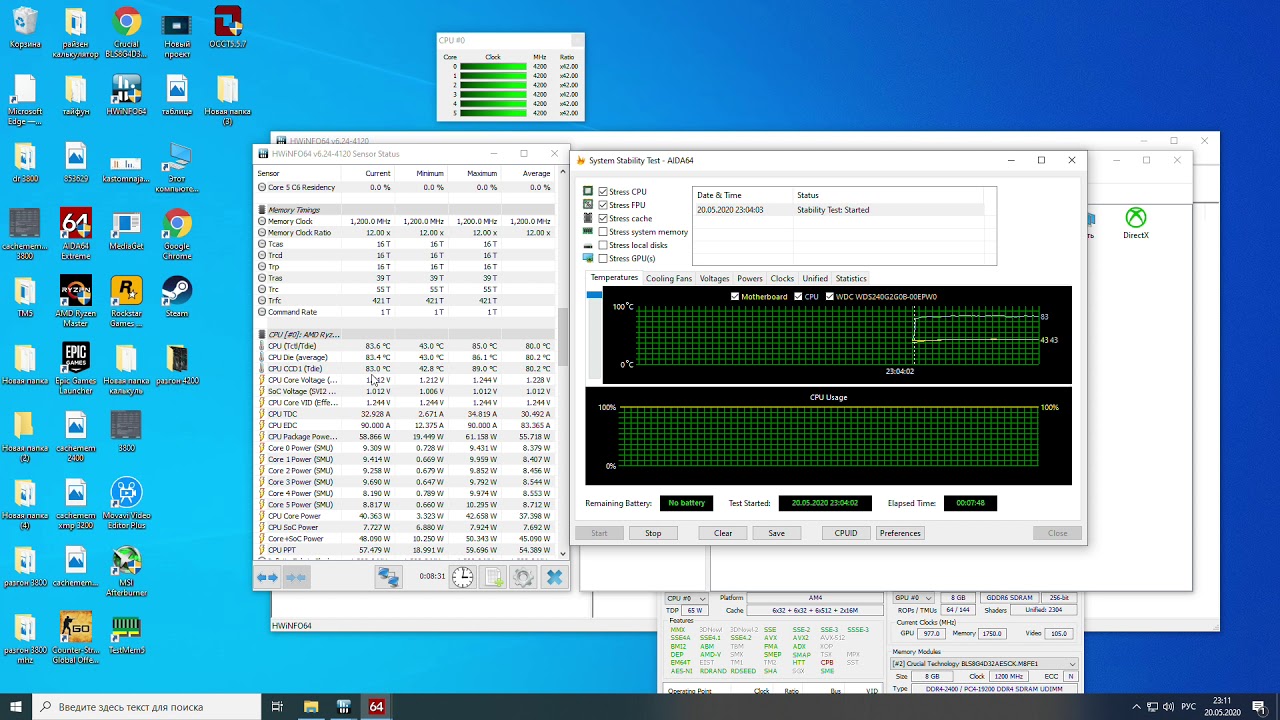Image resolution: width=1280 pixels, height=720 pixels.
Task: Launch Rockstar Games Launcher shortcut
Action: 126,301
